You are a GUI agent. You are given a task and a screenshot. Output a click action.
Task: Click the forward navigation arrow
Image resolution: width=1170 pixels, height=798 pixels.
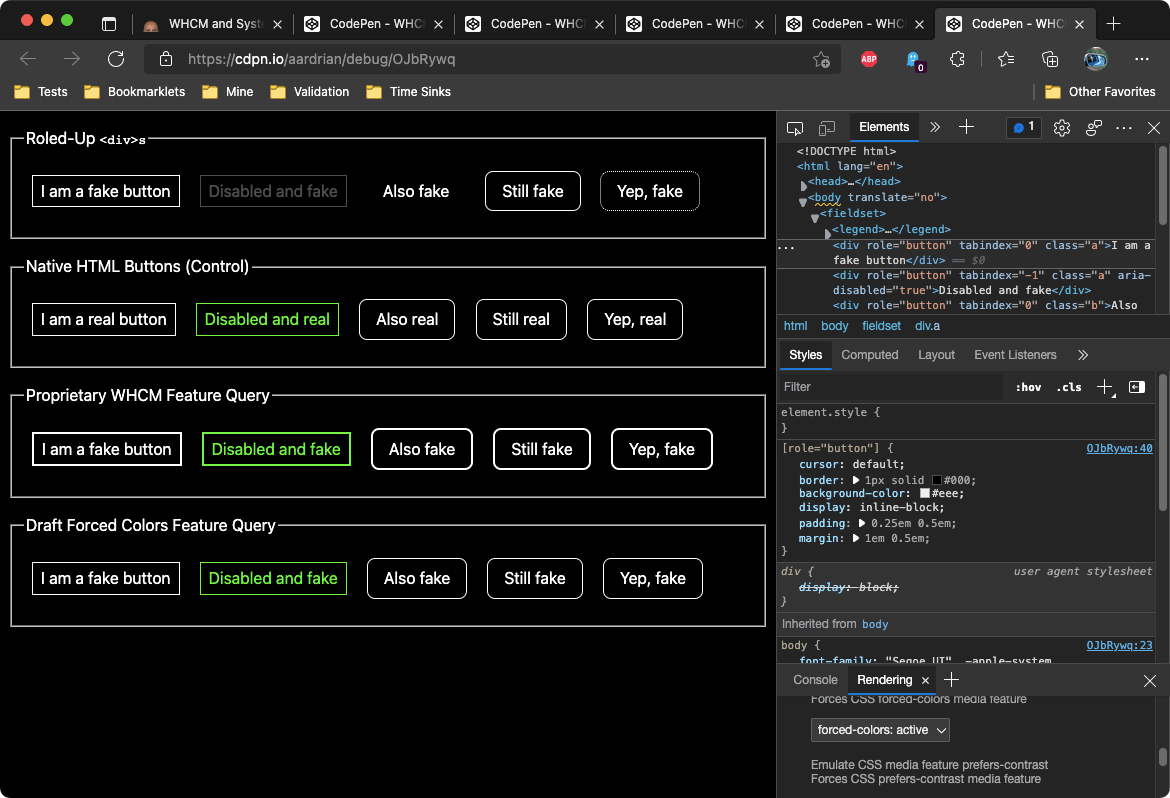pyautogui.click(x=72, y=59)
